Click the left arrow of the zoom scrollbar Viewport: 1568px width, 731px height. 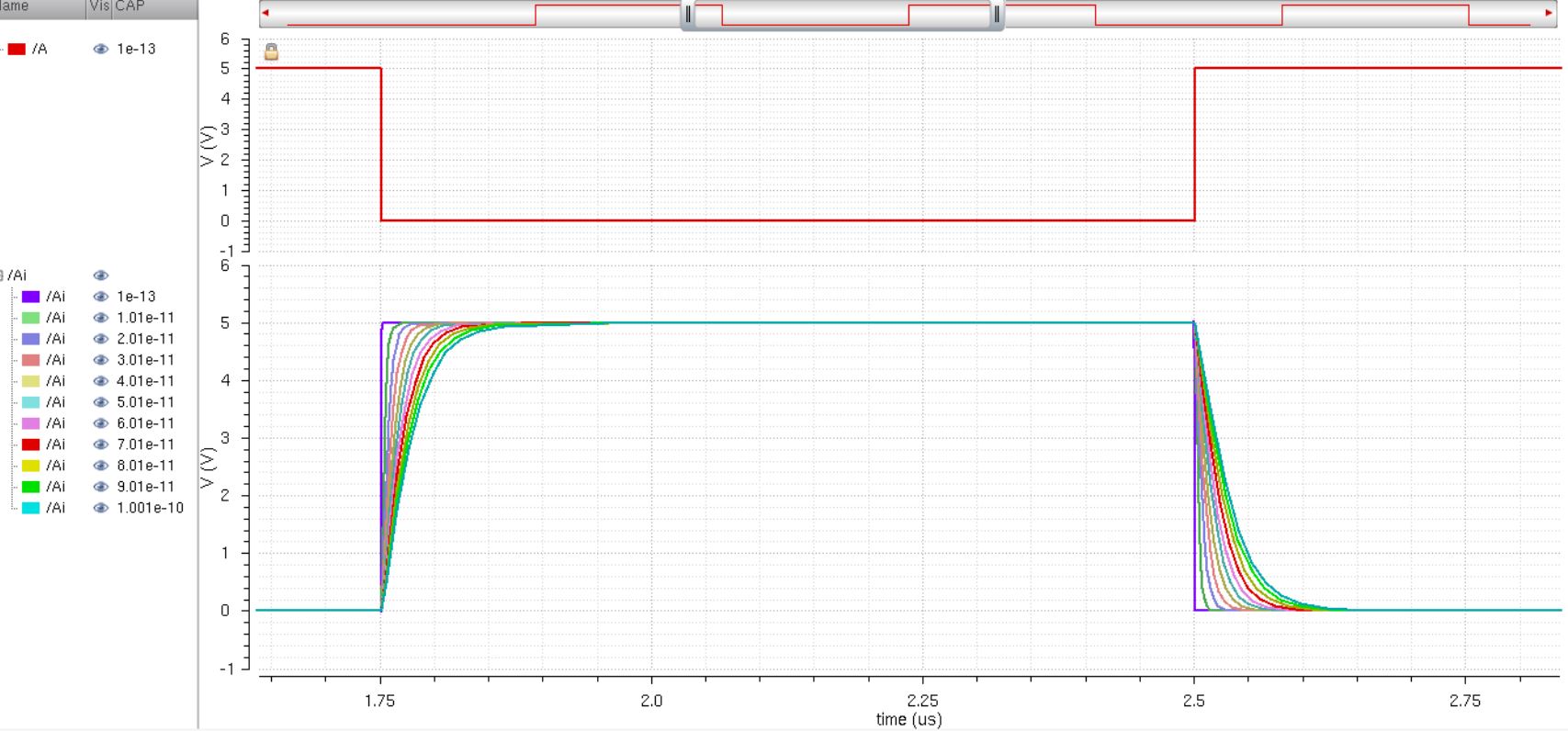point(265,13)
